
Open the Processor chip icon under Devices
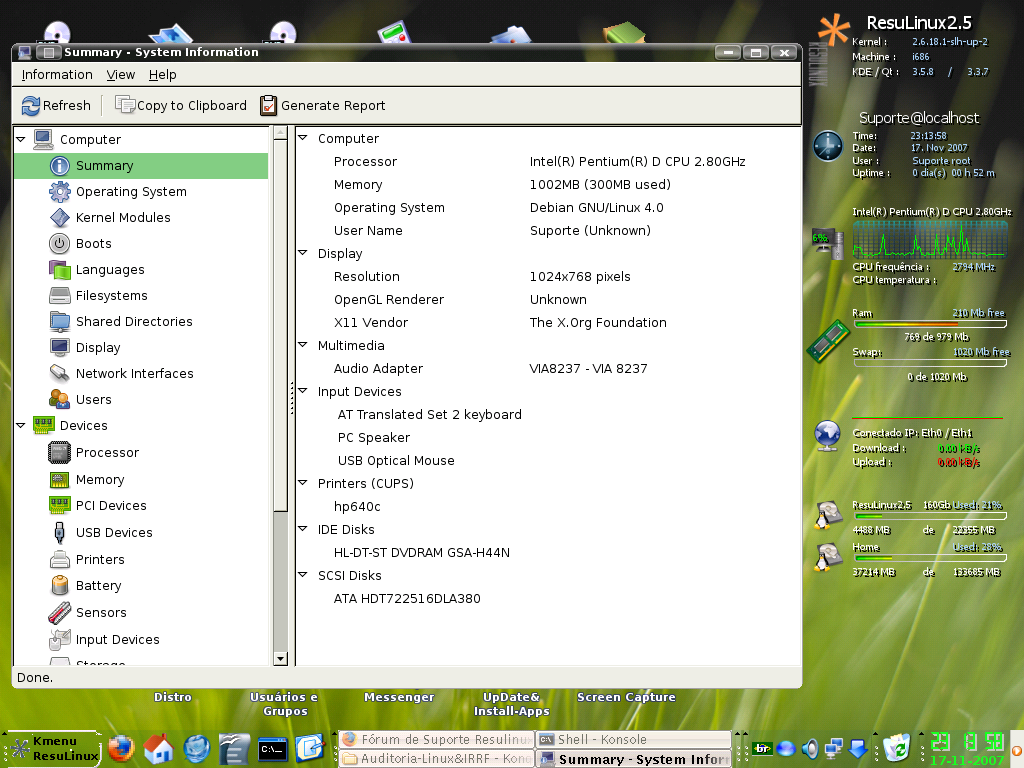tap(59, 453)
